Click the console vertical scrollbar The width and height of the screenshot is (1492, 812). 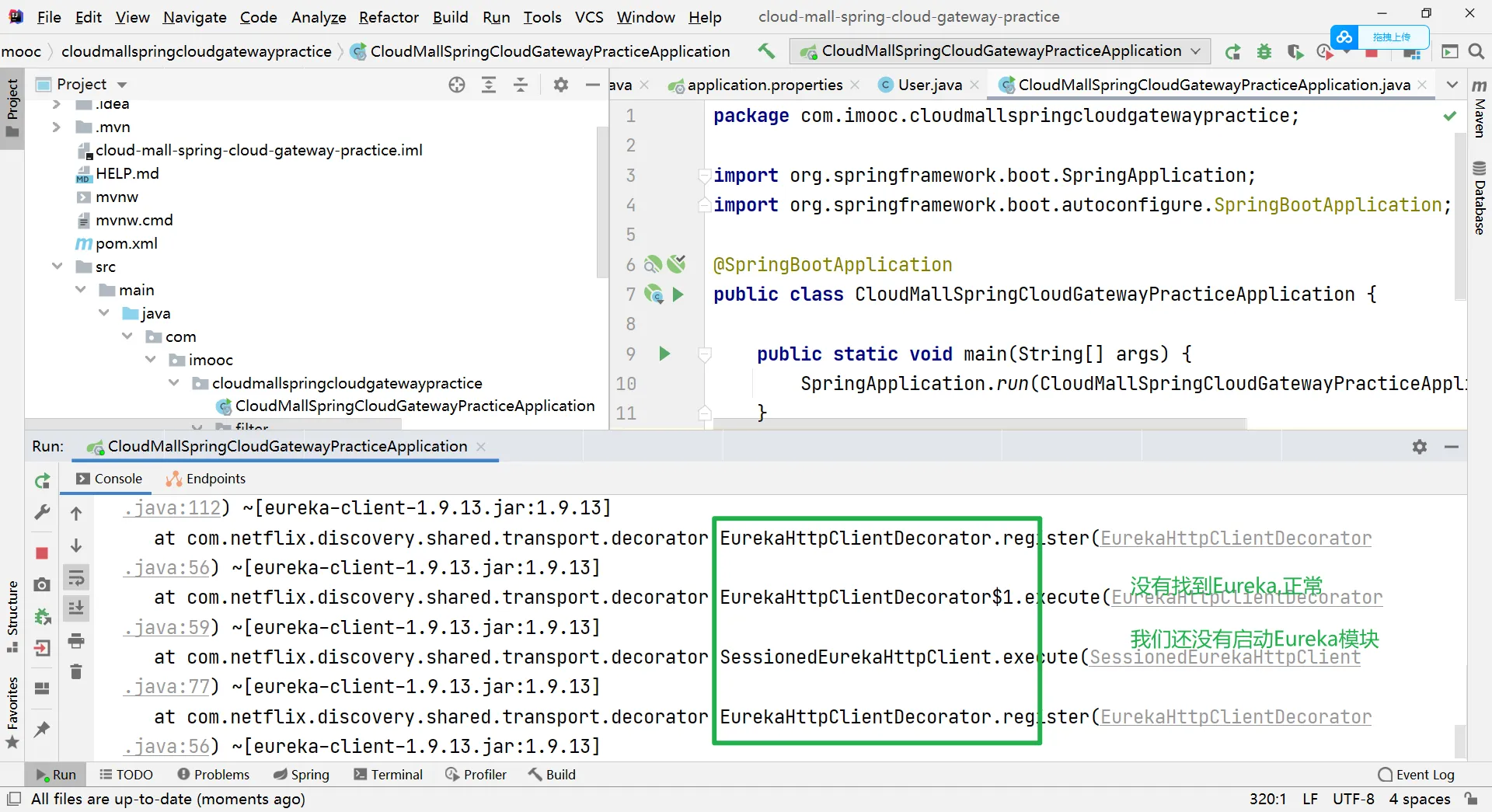(1459, 738)
